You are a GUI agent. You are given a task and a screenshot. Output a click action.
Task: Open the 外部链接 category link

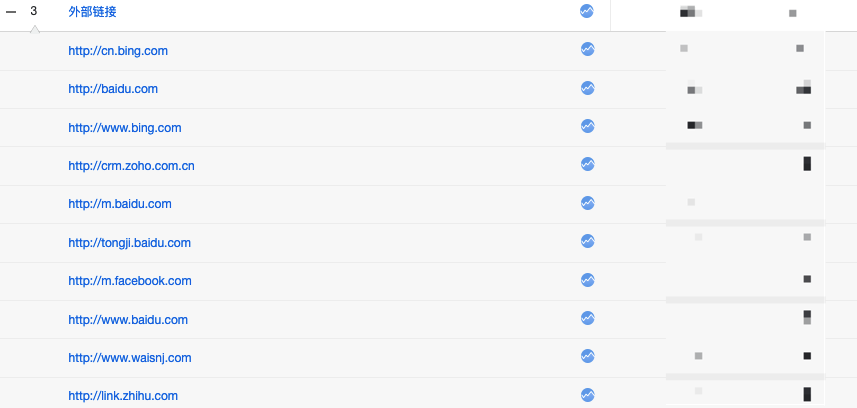click(92, 12)
